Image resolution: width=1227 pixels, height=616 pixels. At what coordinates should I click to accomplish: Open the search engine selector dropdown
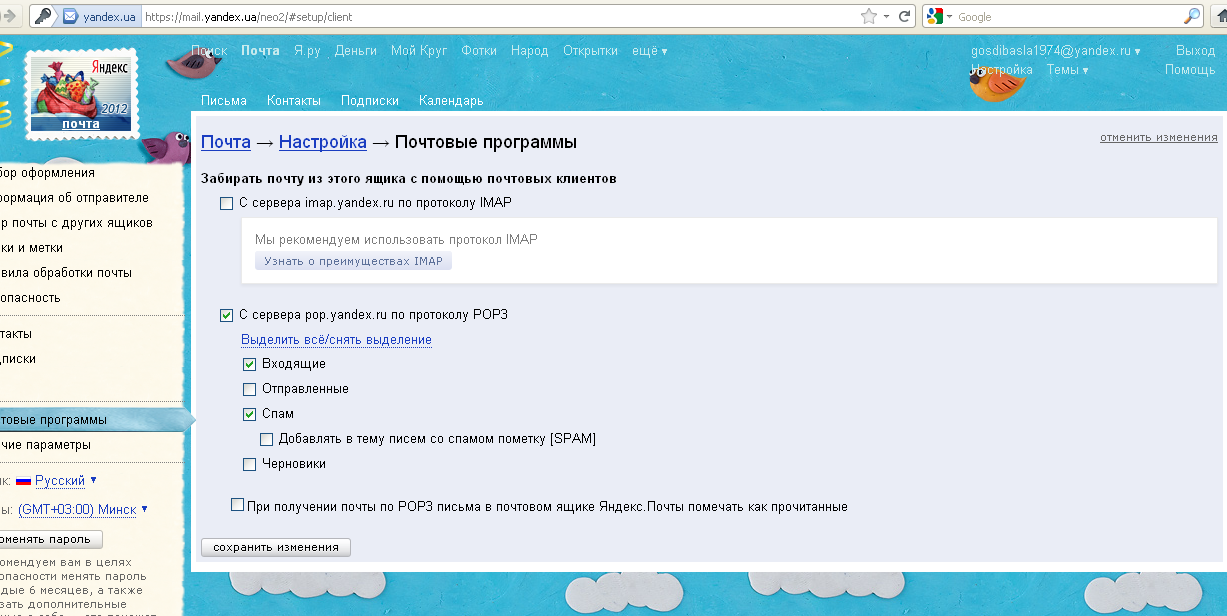(x=949, y=17)
